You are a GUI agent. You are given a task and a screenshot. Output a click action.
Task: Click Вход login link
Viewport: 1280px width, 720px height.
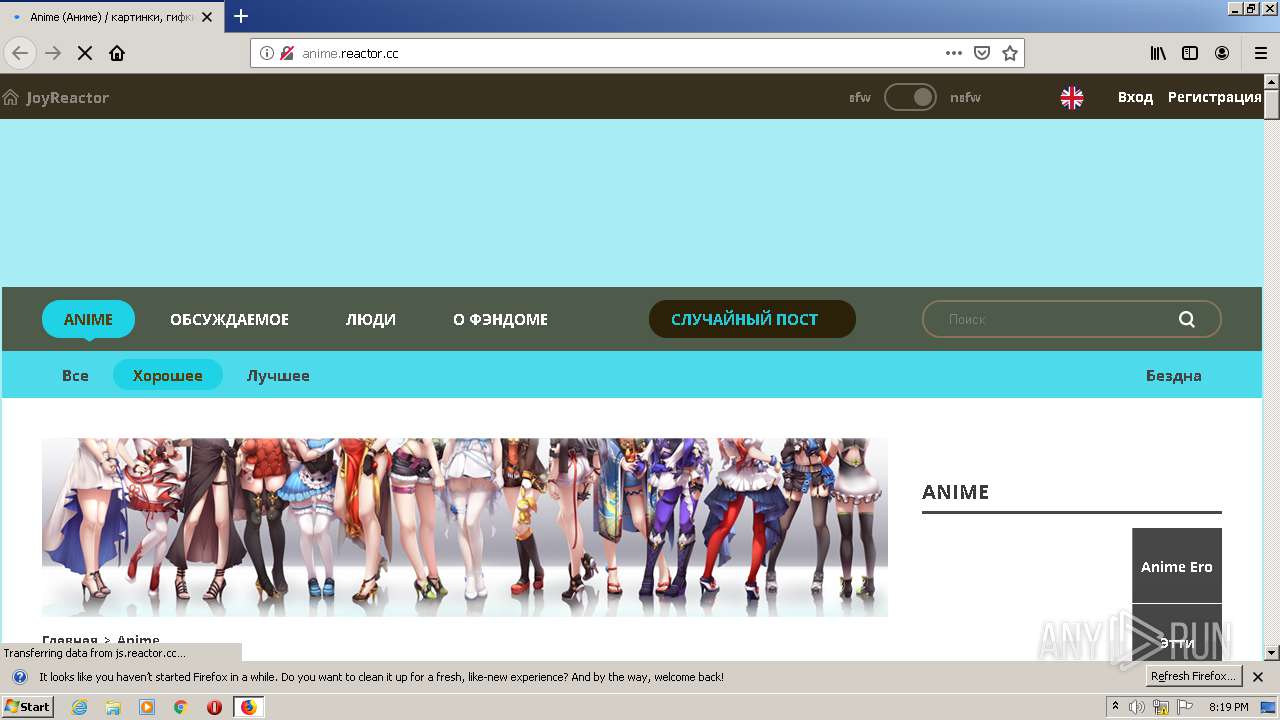pyautogui.click(x=1135, y=97)
